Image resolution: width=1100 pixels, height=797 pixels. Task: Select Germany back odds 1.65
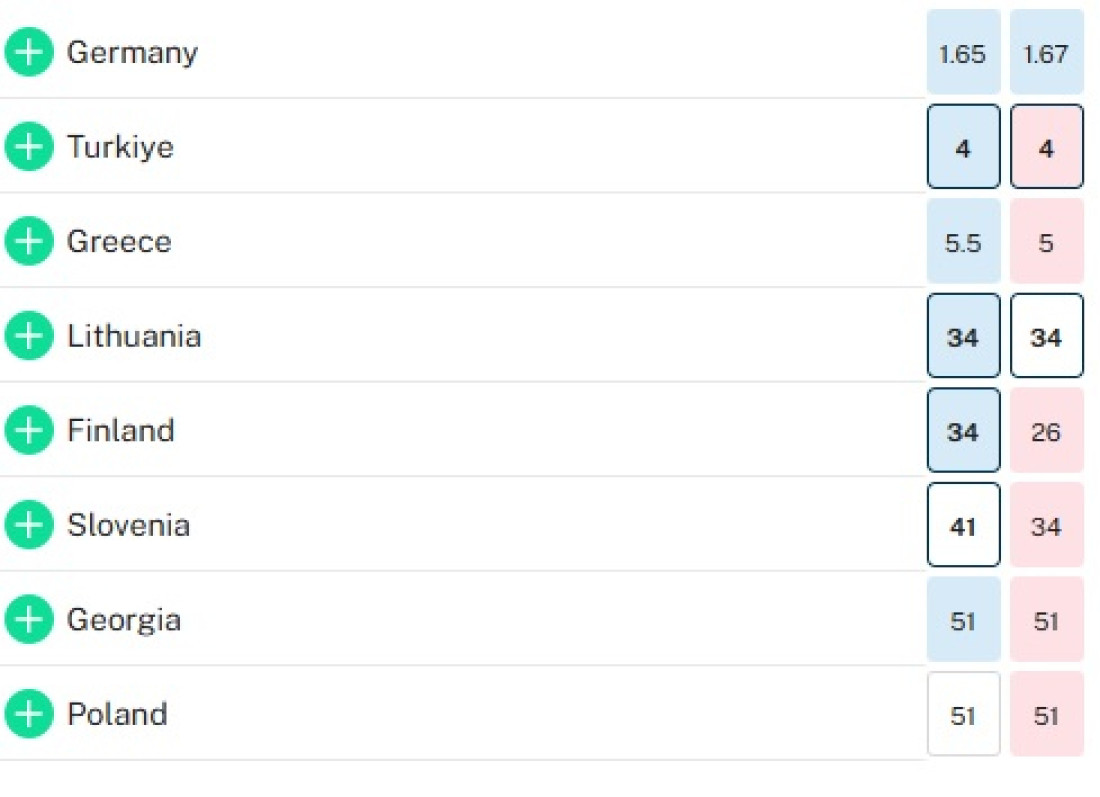tap(963, 52)
